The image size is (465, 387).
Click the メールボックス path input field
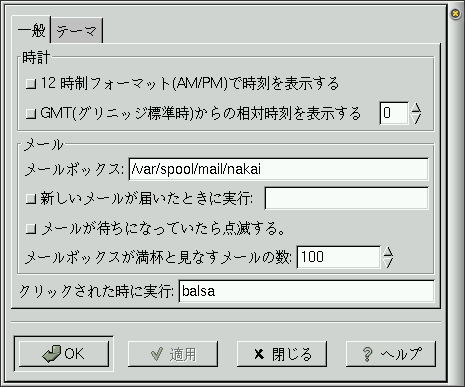point(278,169)
